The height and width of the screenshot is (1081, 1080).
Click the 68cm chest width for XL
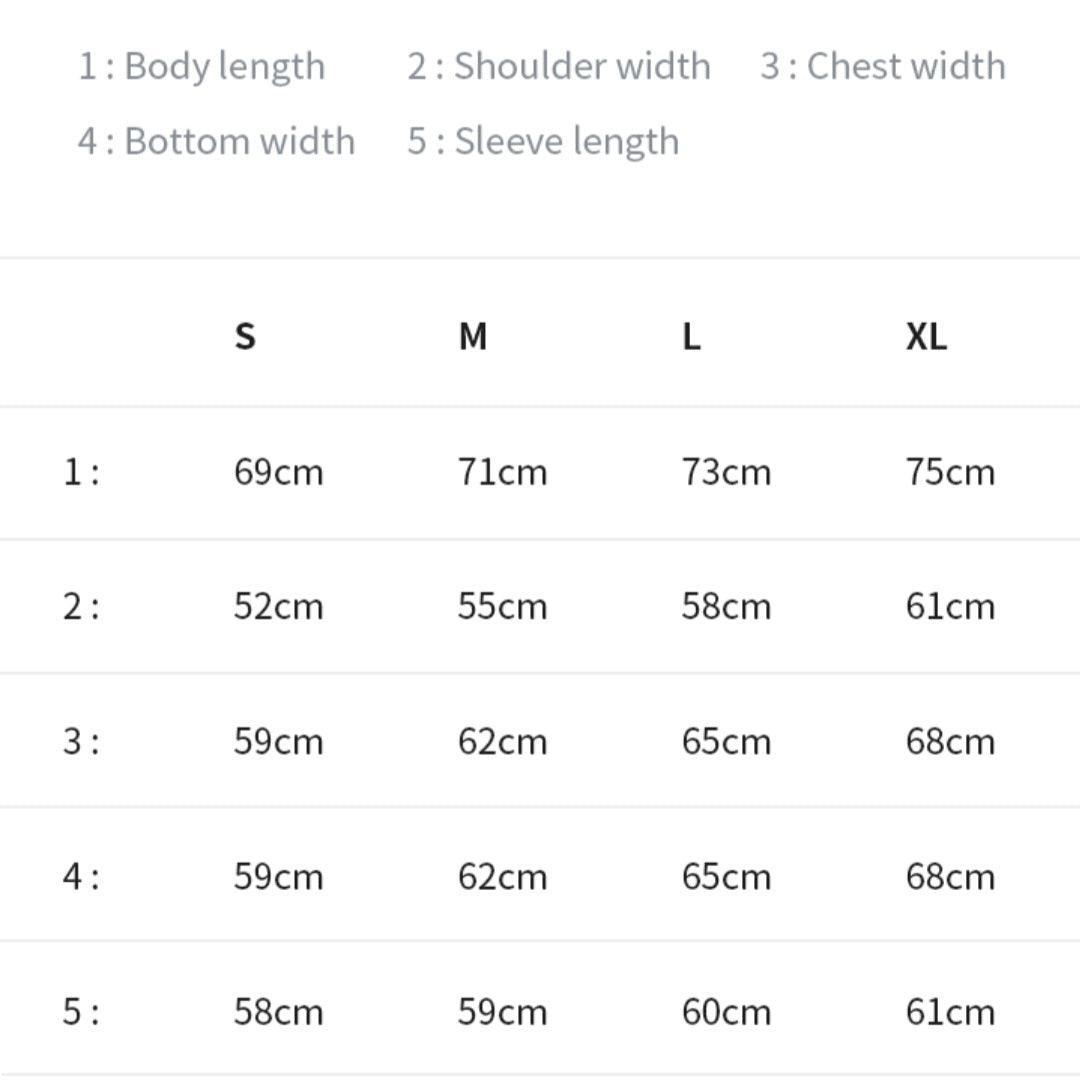(950, 741)
